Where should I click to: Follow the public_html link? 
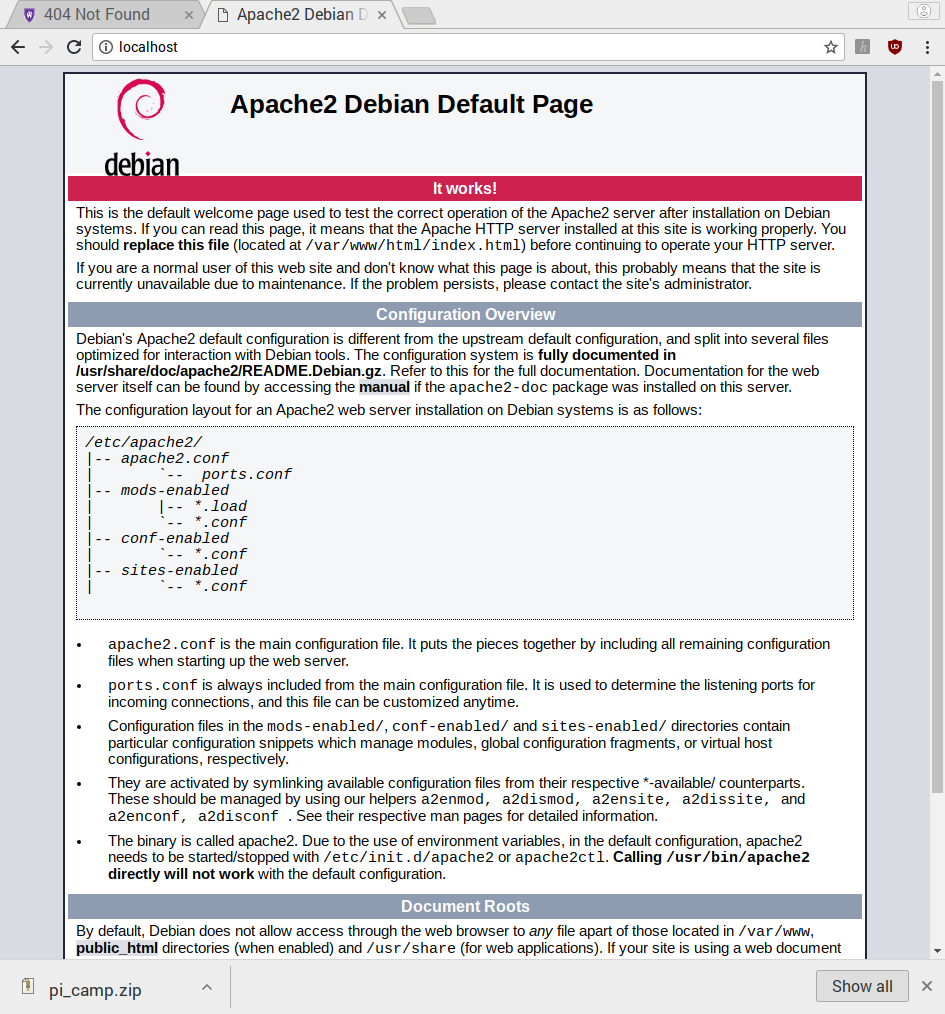coord(117,948)
